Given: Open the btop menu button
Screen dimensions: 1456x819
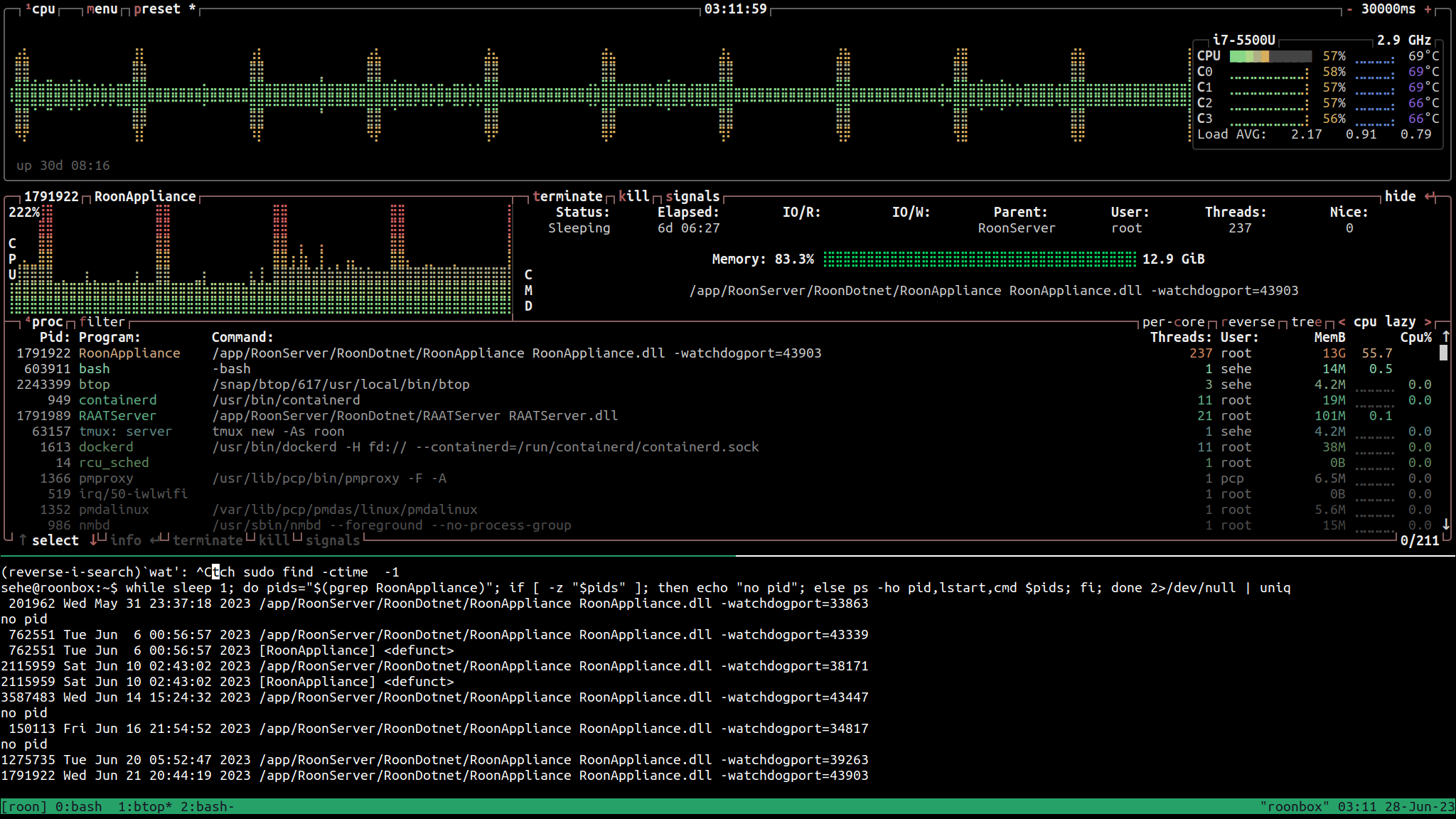Looking at the screenshot, I should coord(102,9).
